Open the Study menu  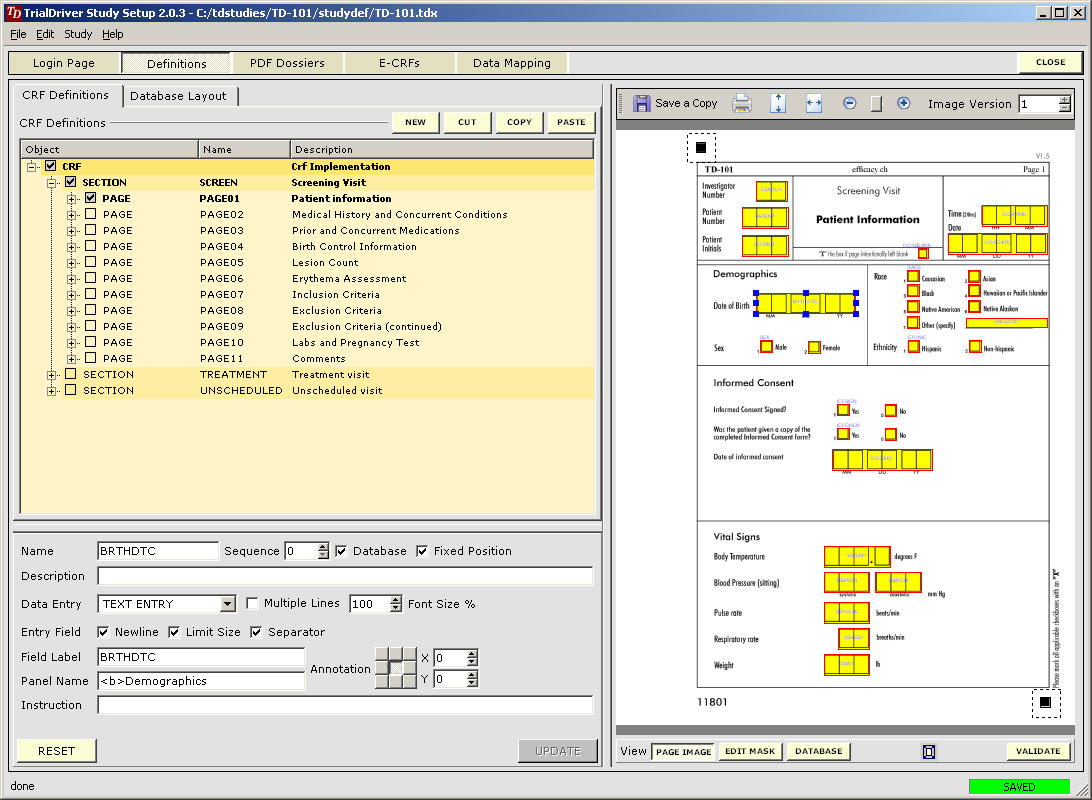[x=78, y=34]
